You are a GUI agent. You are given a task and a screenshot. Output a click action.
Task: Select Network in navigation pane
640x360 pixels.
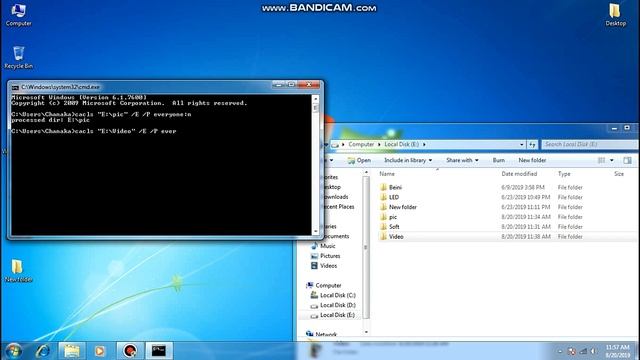(x=322, y=334)
